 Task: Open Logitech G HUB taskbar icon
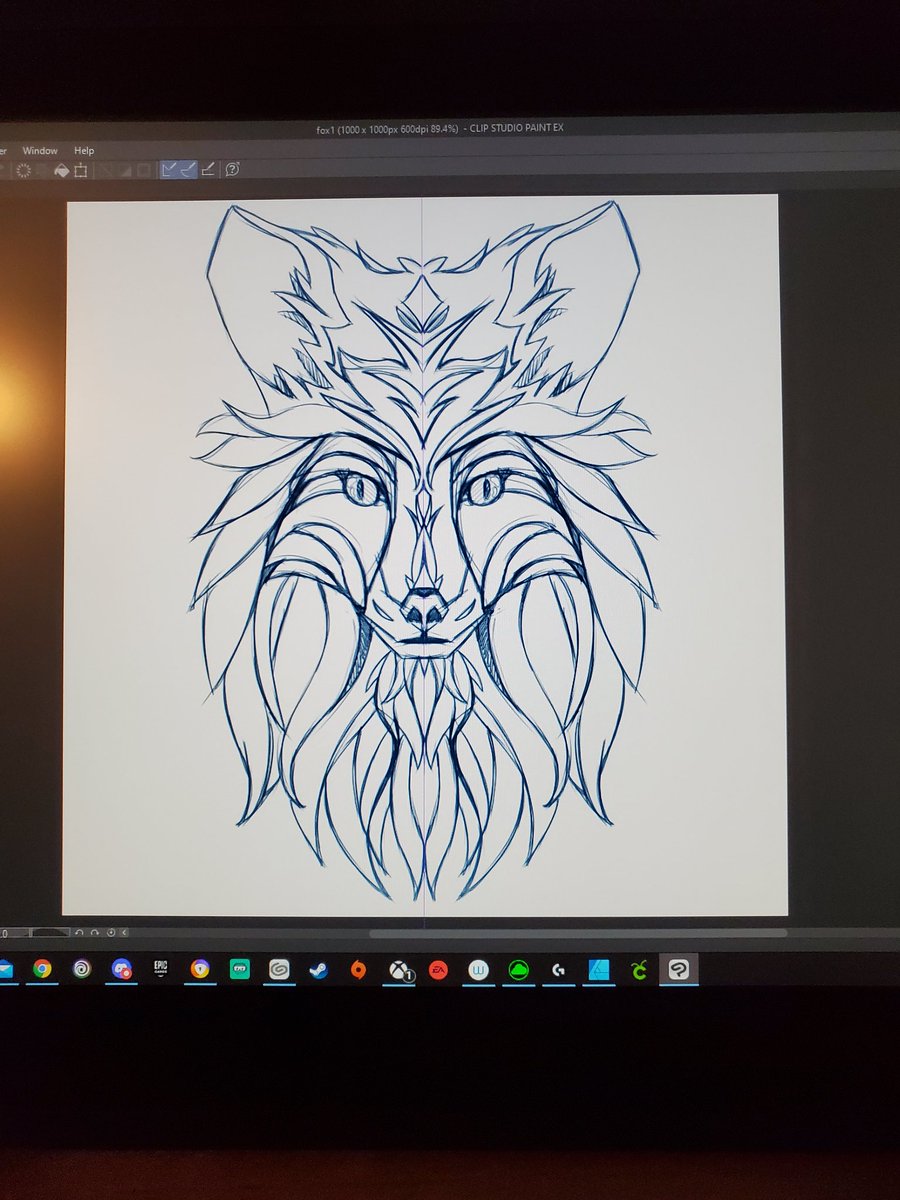tap(558, 968)
